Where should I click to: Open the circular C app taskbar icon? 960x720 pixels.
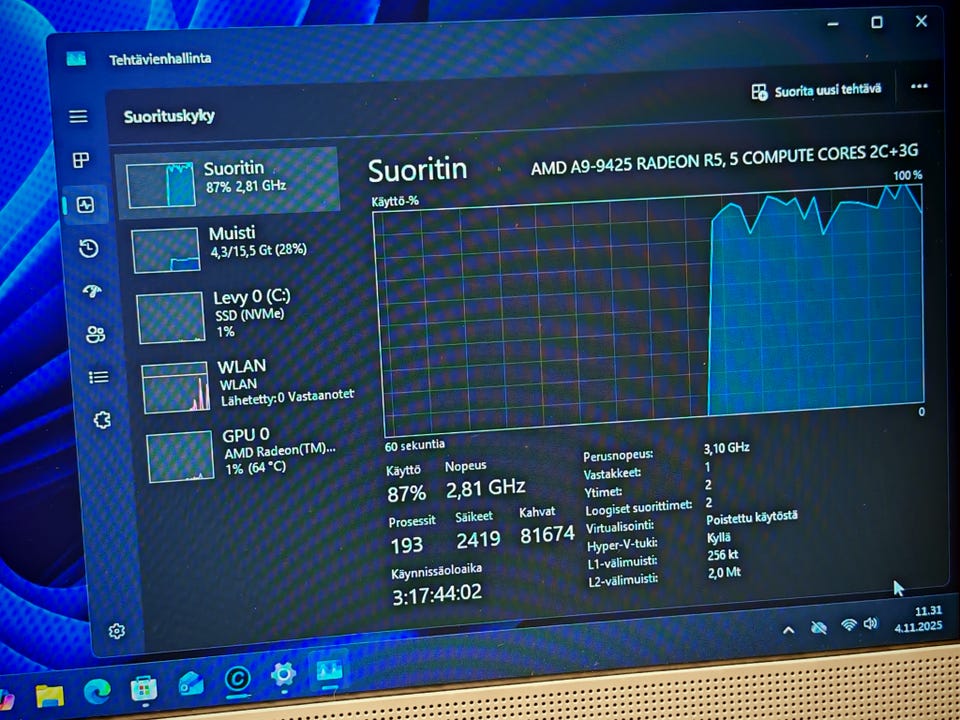point(238,679)
